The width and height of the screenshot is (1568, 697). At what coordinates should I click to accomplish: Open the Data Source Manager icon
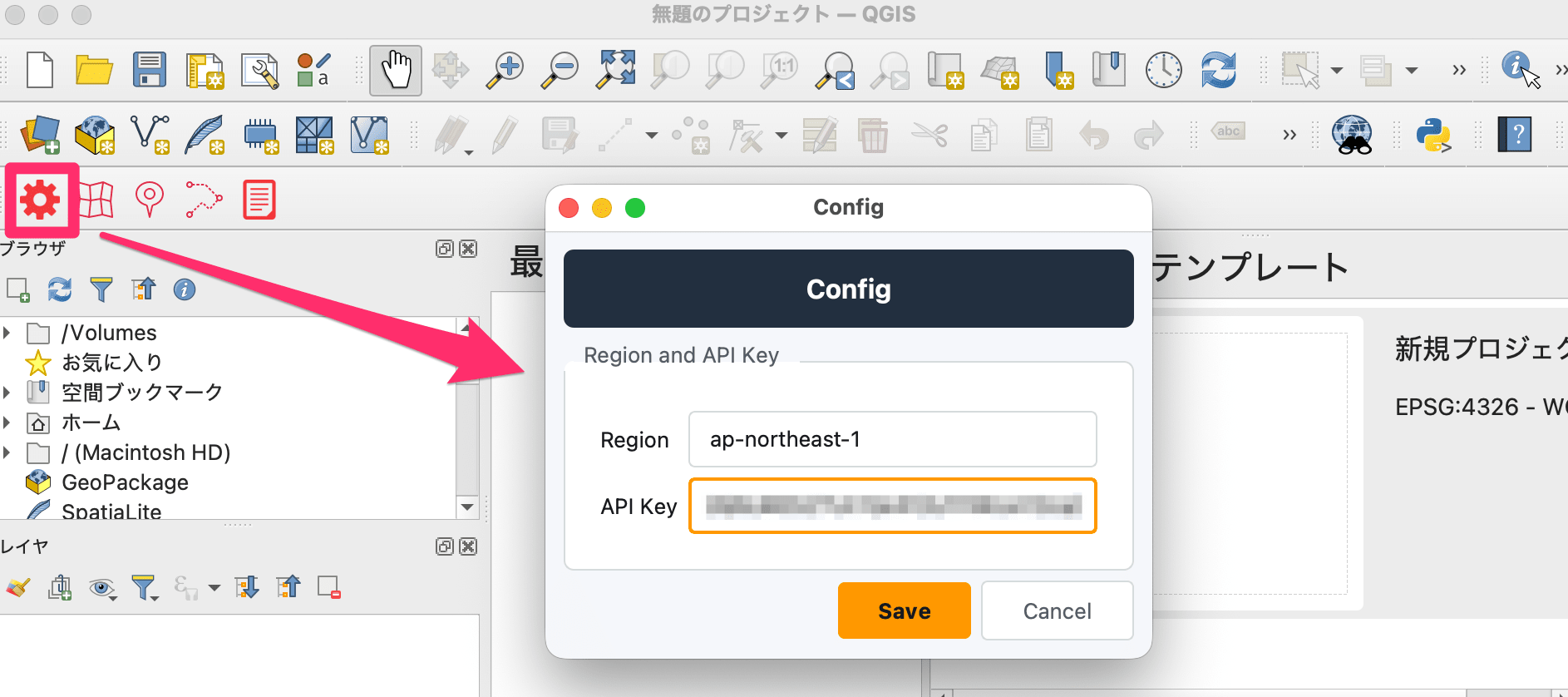[40, 135]
